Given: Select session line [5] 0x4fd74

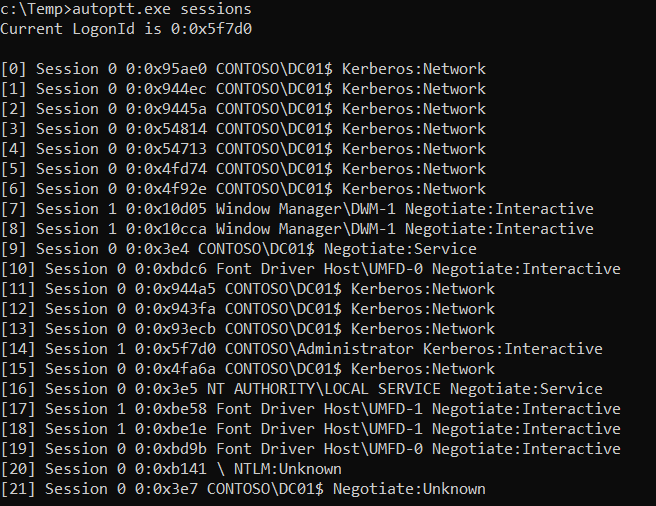Looking at the screenshot, I should coord(243,169).
